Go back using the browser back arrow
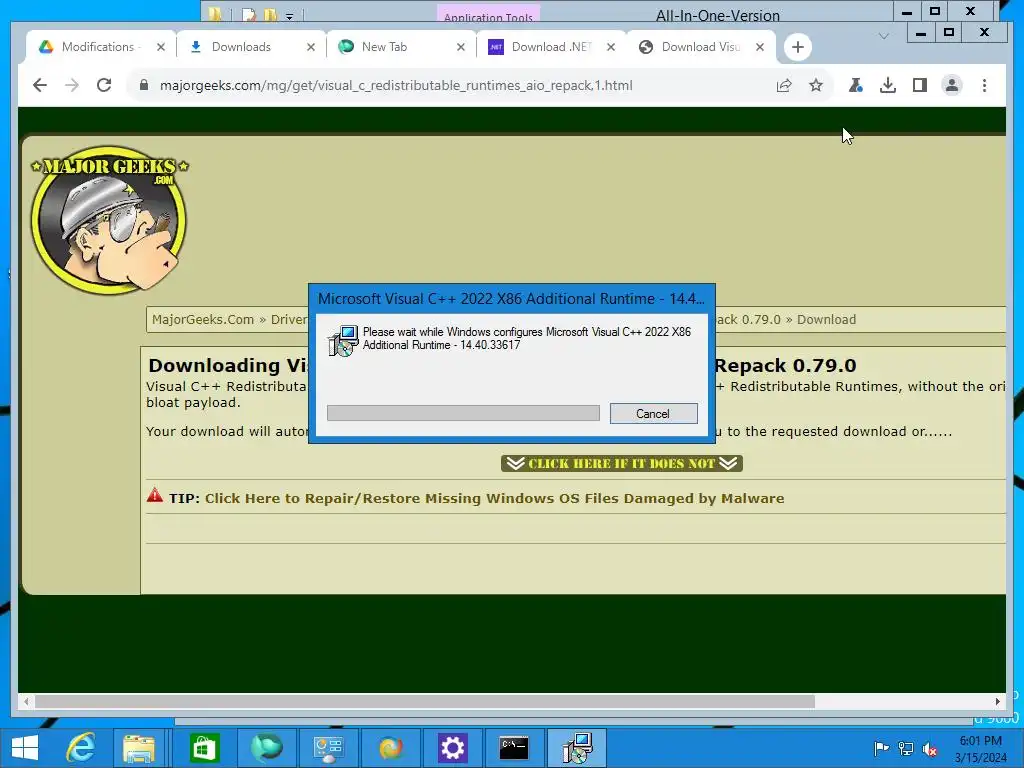1024x768 pixels. tap(40, 85)
